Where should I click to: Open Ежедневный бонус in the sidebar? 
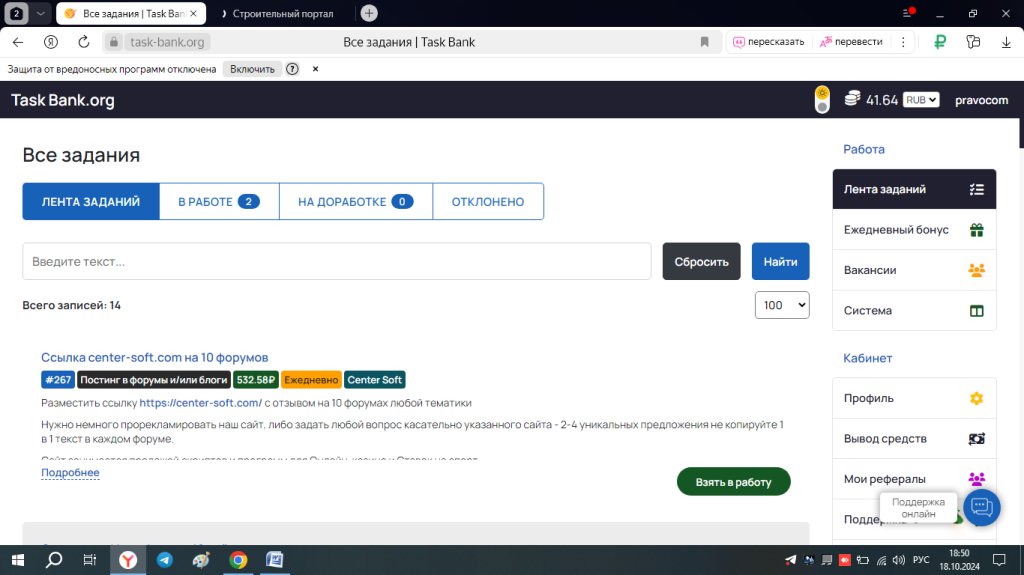click(x=914, y=229)
